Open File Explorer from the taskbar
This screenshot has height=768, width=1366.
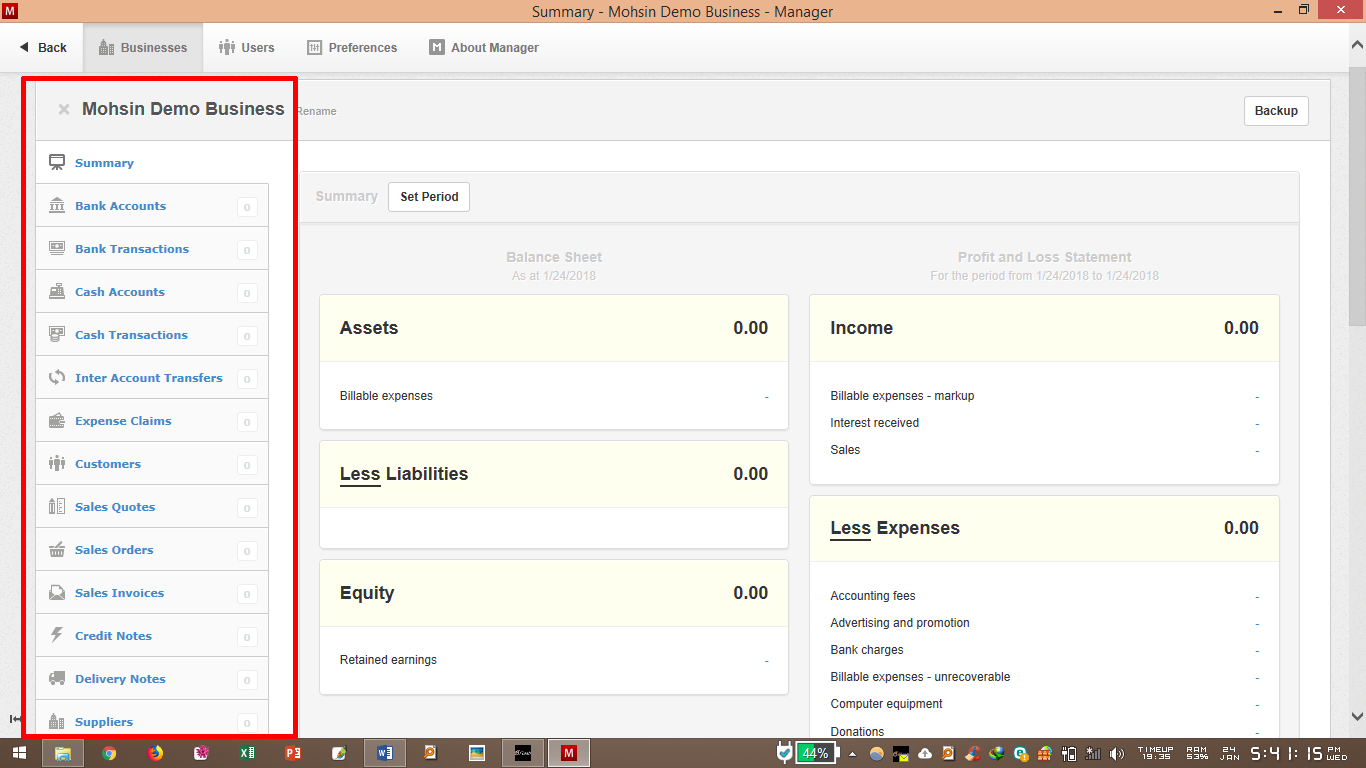[63, 753]
